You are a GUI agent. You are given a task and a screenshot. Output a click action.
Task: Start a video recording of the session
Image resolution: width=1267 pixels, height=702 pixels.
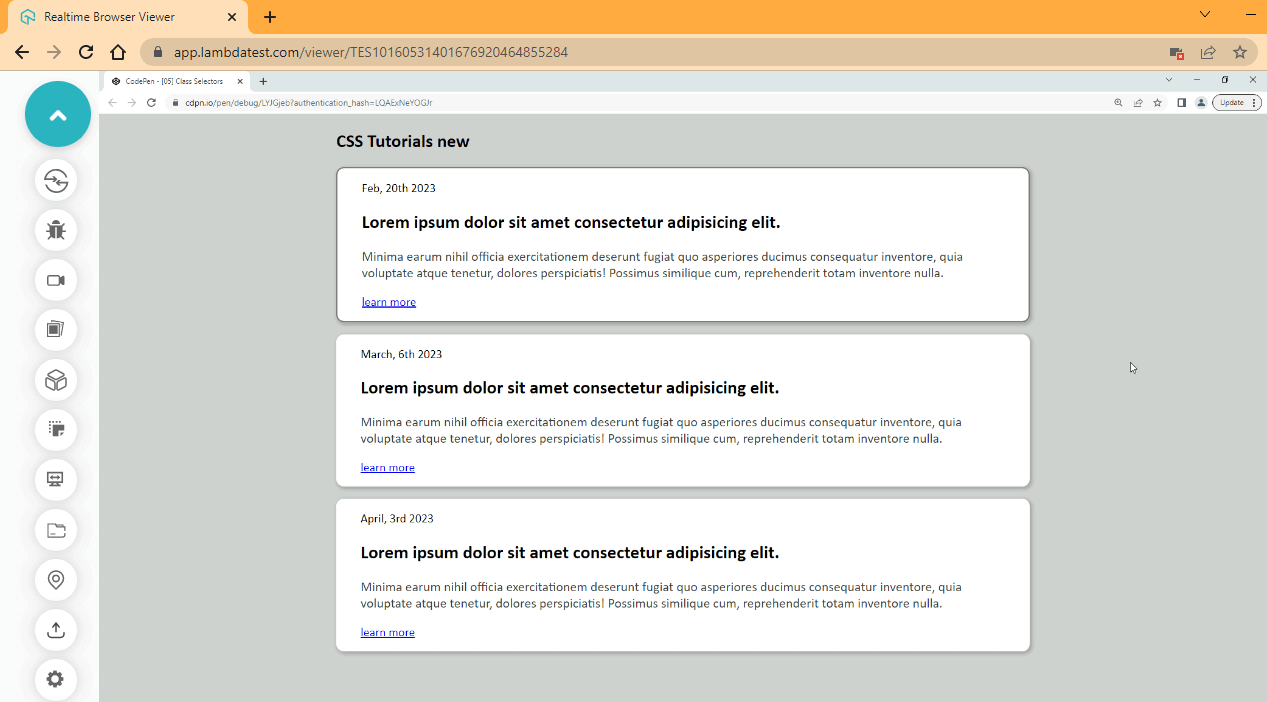pos(55,280)
